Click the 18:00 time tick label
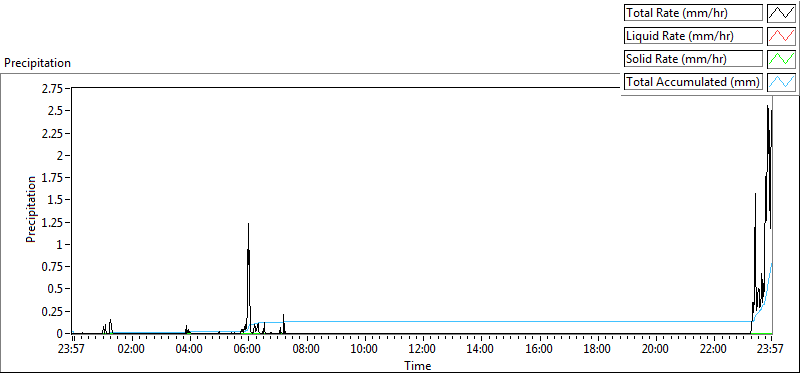The height and width of the screenshot is (373, 800). click(597, 350)
